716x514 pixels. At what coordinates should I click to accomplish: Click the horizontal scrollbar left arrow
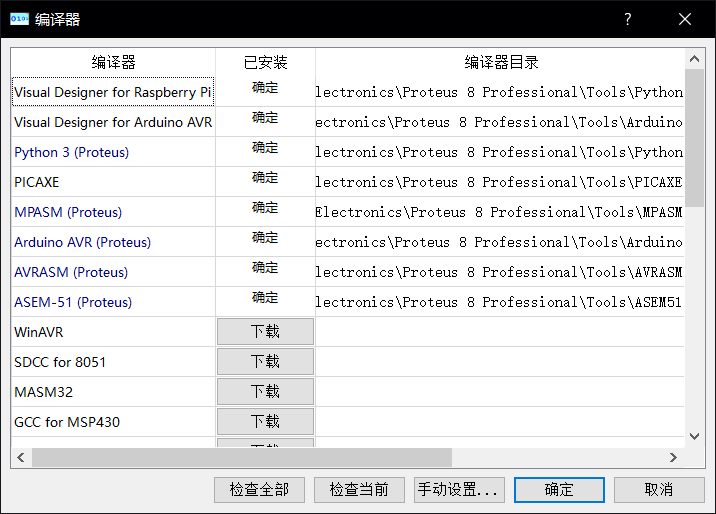tap(21, 457)
